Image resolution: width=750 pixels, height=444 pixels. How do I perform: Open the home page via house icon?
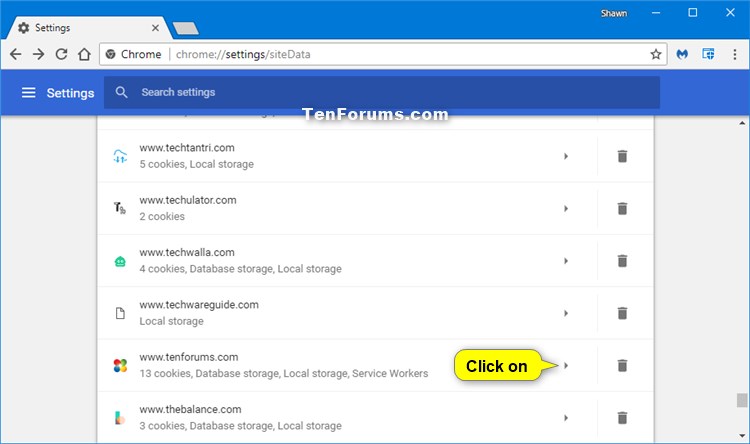84,54
